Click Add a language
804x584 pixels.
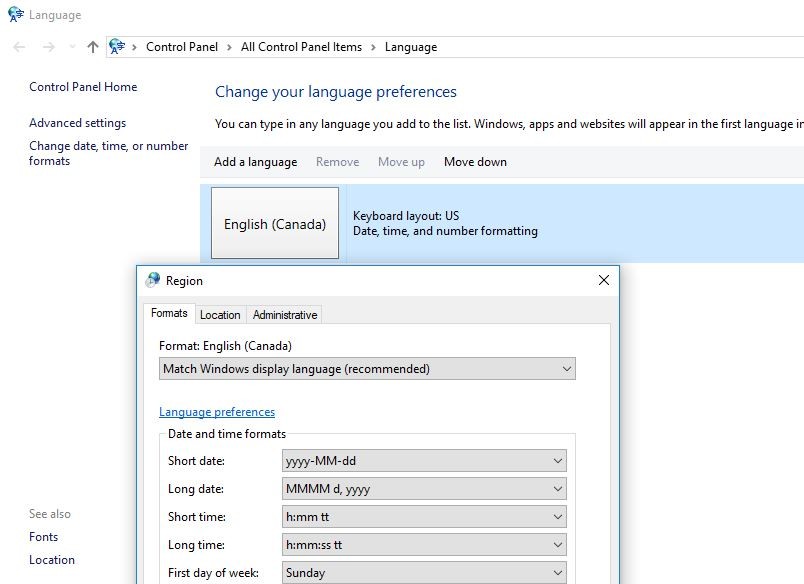pos(255,162)
